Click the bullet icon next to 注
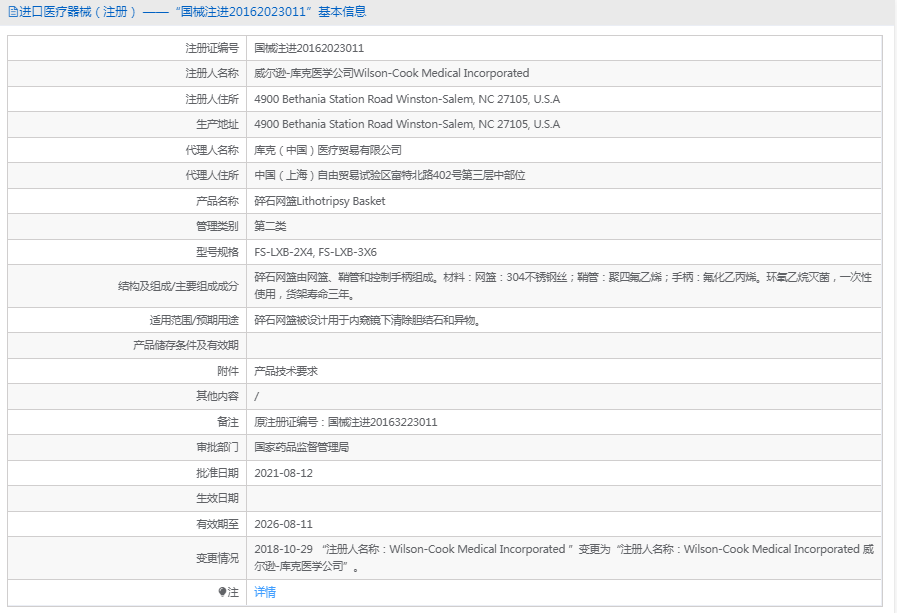Screen dimensions: 897x613 pos(223,592)
